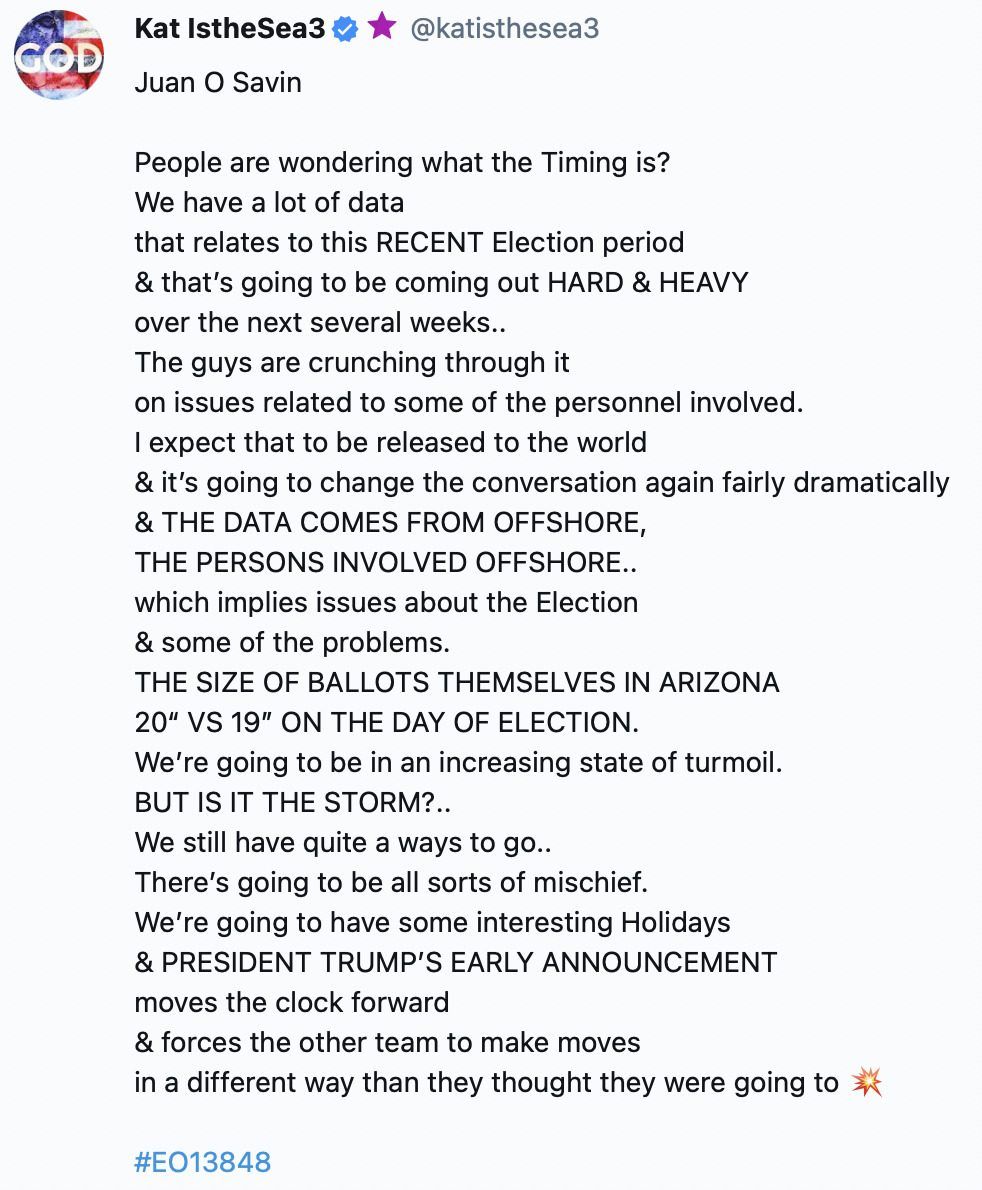The height and width of the screenshot is (1190, 982).
Task: Click "The guys are crunching through it"
Action: point(352,362)
